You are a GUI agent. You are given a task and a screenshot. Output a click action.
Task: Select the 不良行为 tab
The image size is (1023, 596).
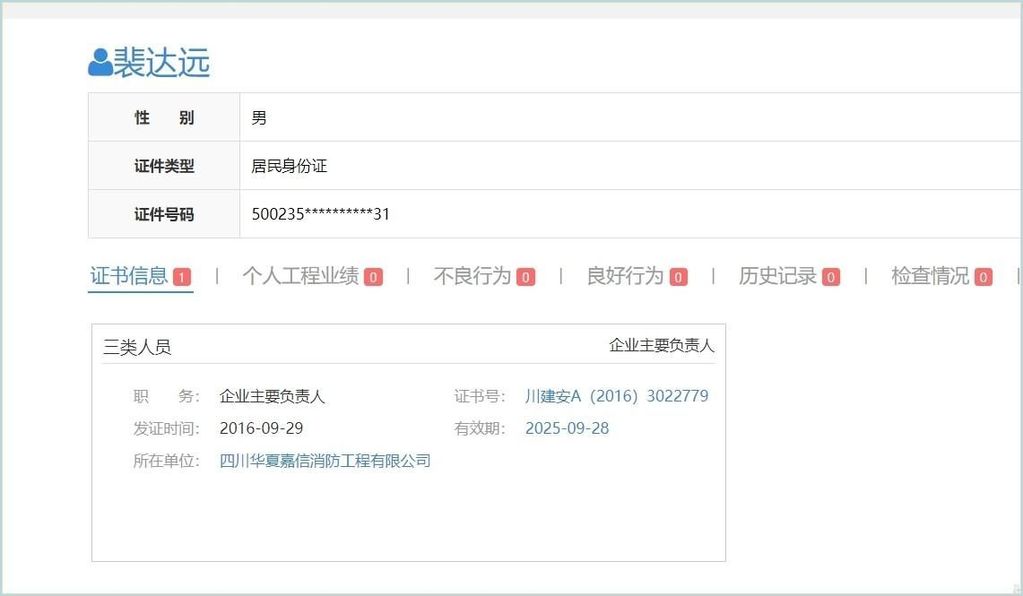click(471, 276)
